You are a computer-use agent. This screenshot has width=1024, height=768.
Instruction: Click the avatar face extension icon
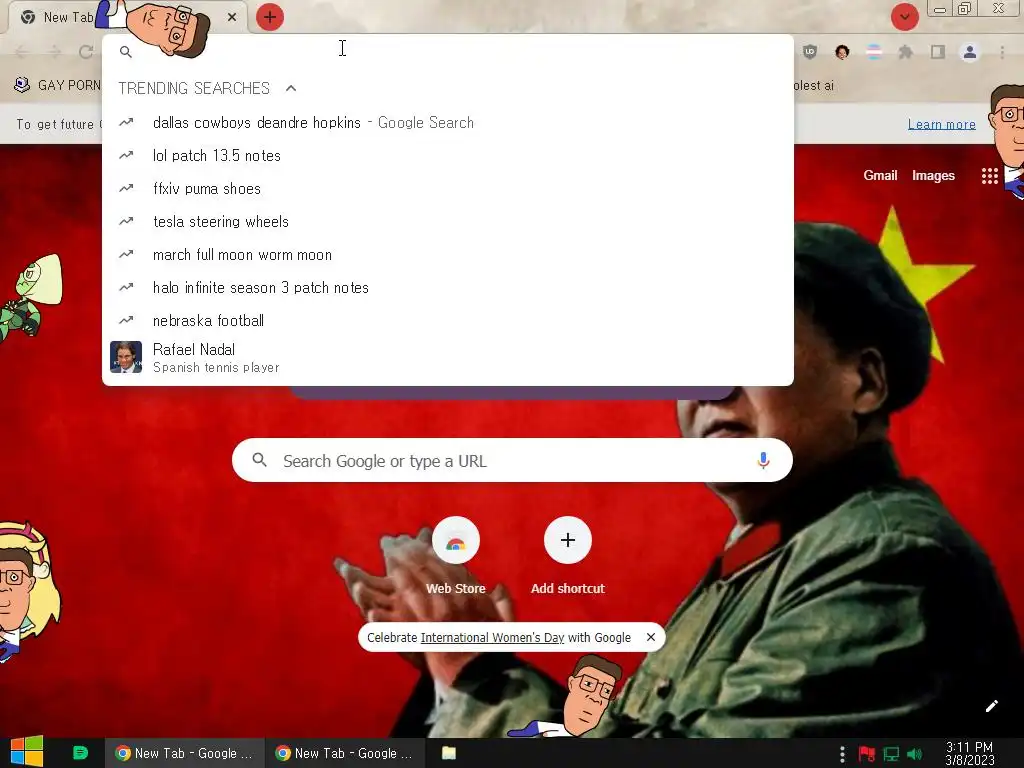[842, 52]
